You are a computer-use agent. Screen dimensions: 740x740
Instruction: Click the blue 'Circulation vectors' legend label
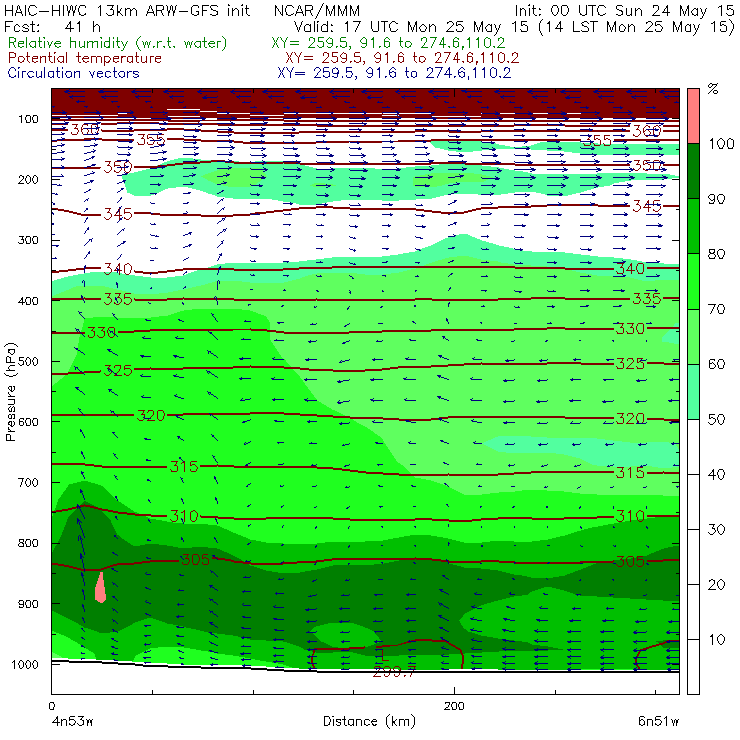point(74,73)
